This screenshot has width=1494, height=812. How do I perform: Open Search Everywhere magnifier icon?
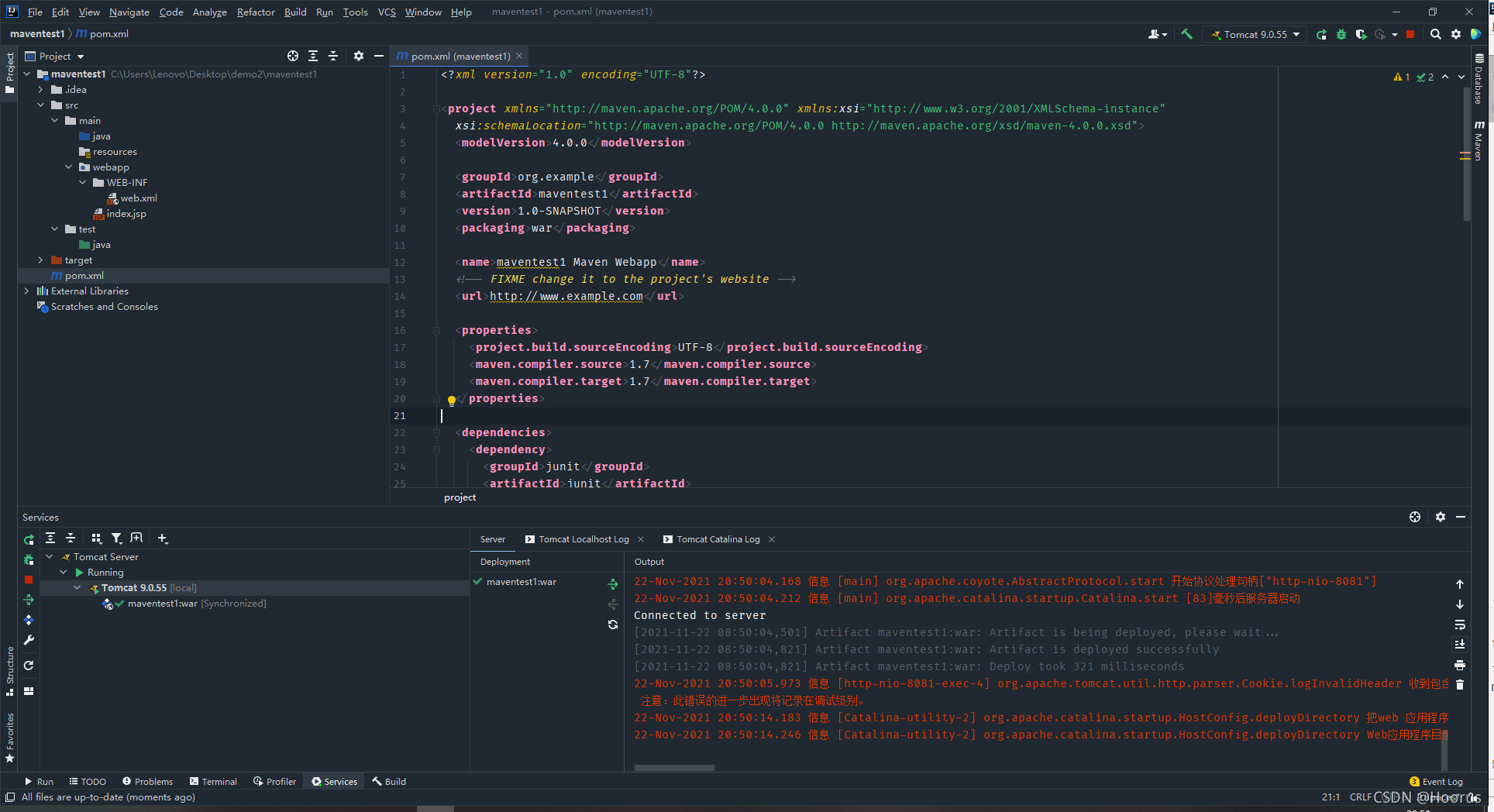point(1436,34)
